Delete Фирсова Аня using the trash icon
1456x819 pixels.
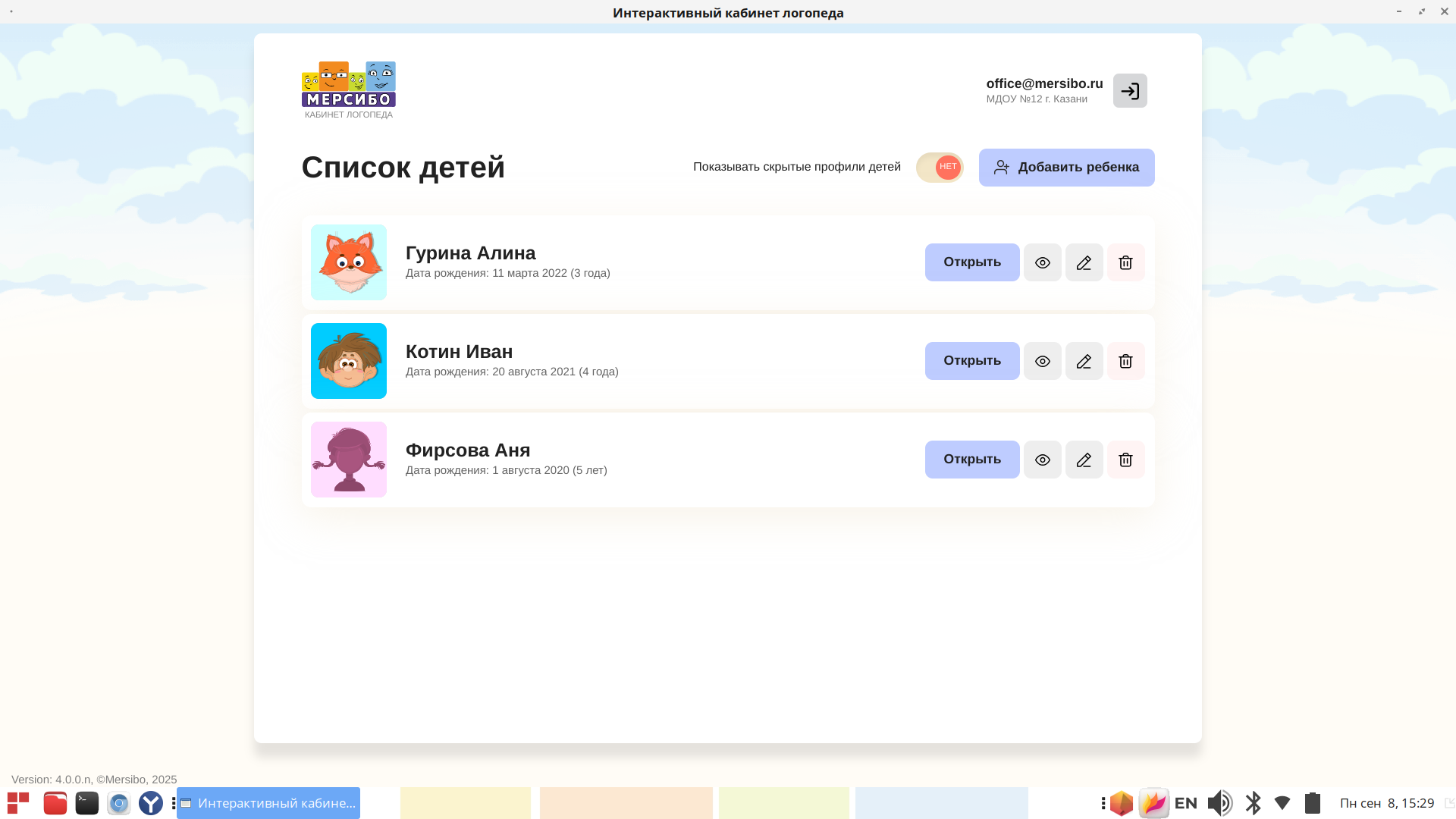1125,460
